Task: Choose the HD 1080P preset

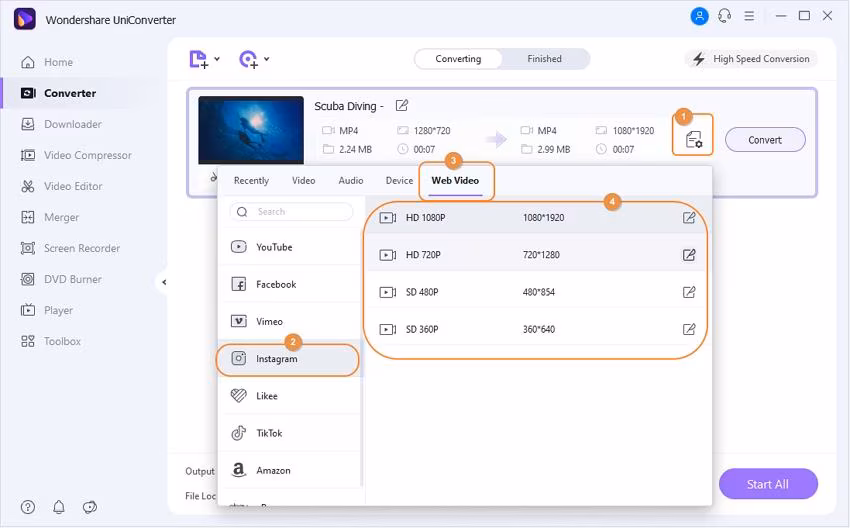Action: (536, 218)
